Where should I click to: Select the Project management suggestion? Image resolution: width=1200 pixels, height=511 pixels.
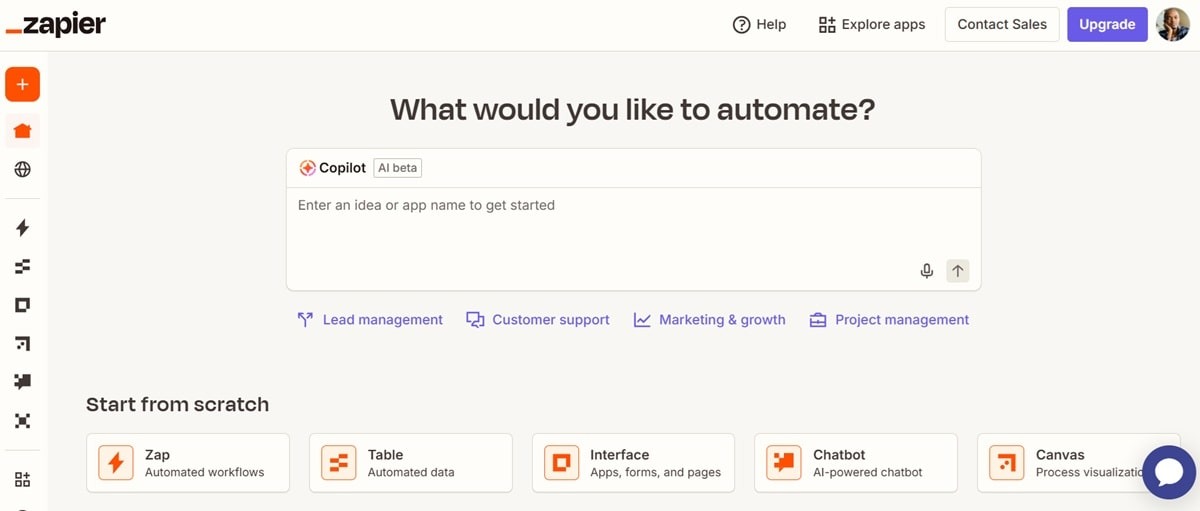coord(889,320)
